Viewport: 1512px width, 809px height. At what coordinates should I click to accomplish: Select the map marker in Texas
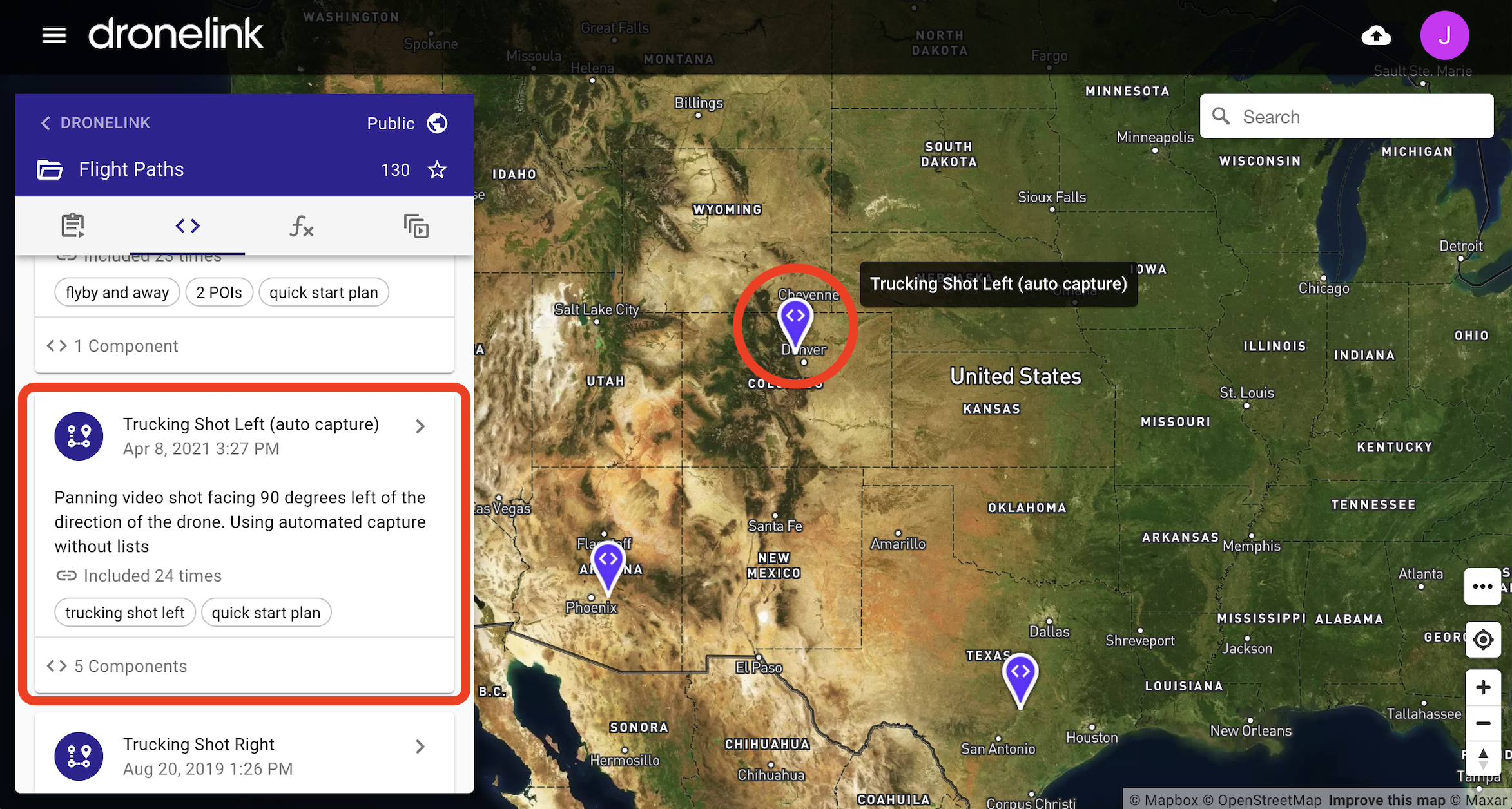tap(1020, 680)
